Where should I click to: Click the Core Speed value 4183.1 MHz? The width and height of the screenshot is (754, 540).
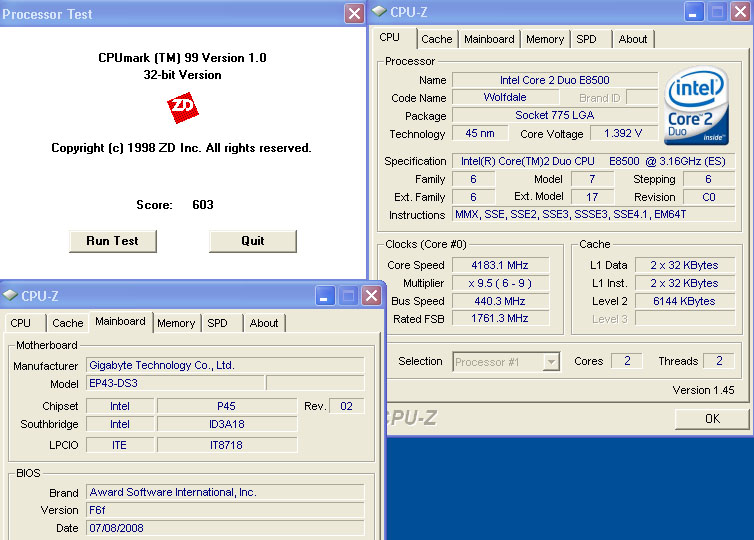[x=500, y=265]
